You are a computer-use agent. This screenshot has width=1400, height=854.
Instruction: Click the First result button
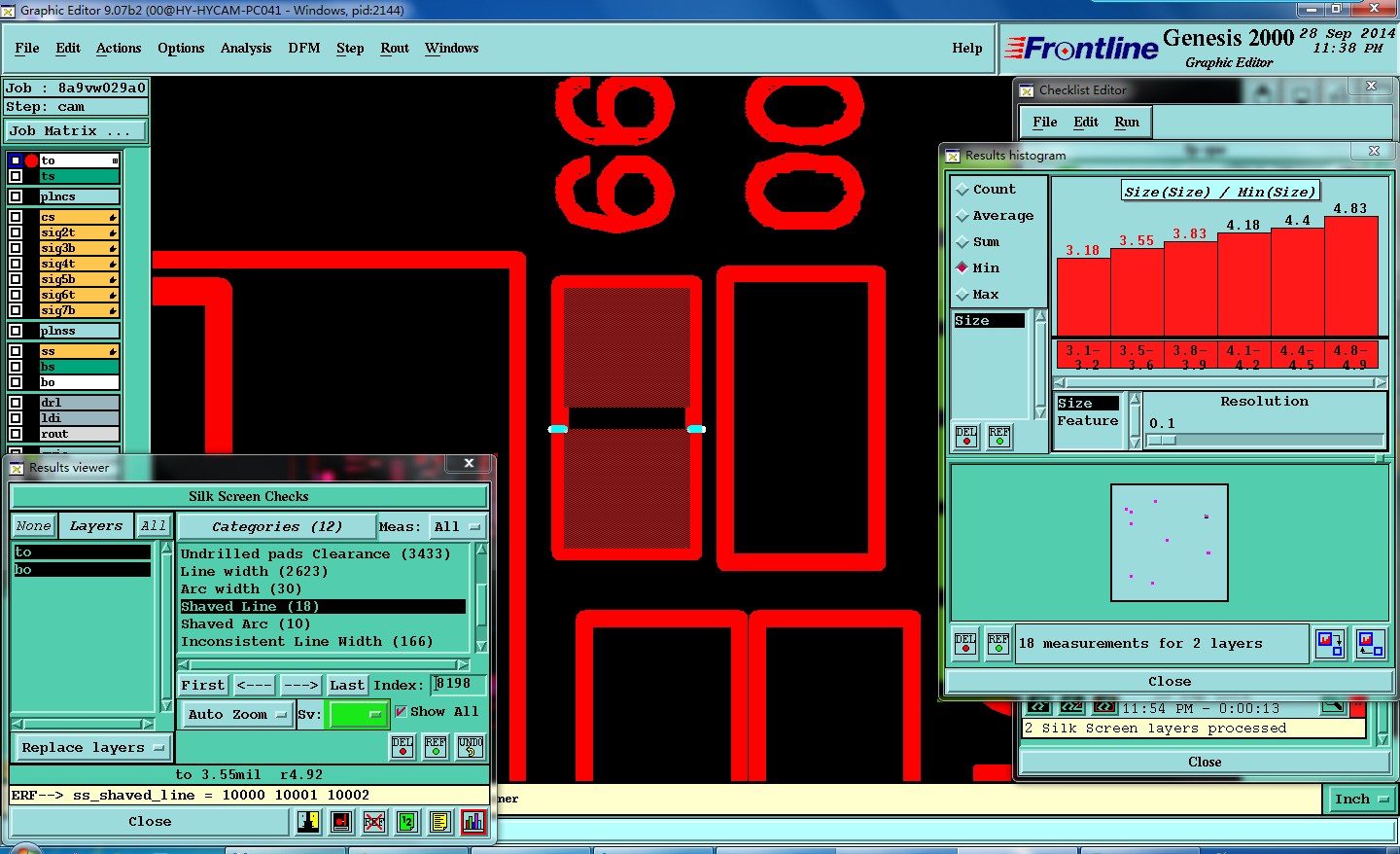pyautogui.click(x=203, y=685)
